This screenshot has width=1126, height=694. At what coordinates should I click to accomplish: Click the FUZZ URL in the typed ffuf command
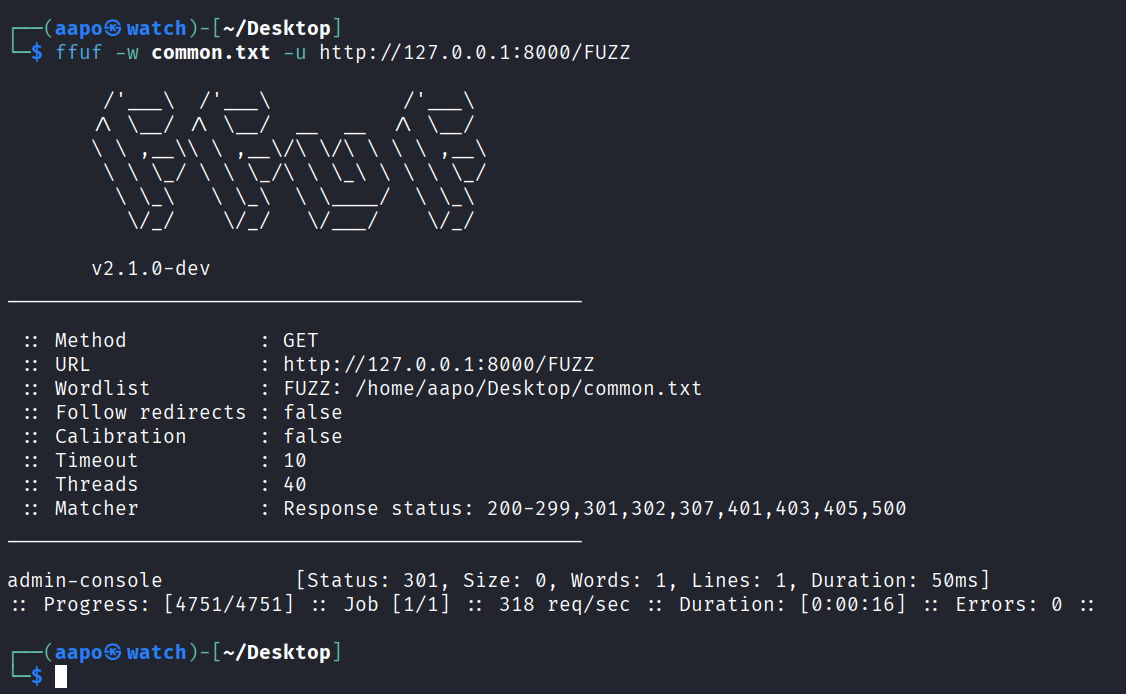(475, 53)
